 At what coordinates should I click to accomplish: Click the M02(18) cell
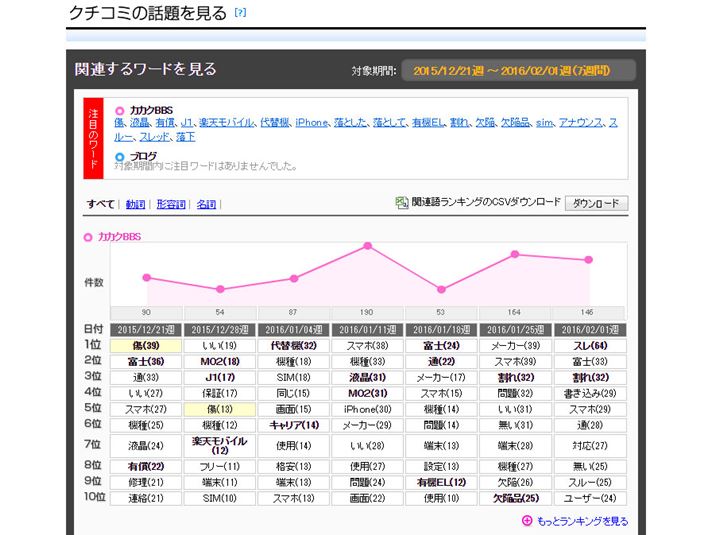(x=220, y=362)
